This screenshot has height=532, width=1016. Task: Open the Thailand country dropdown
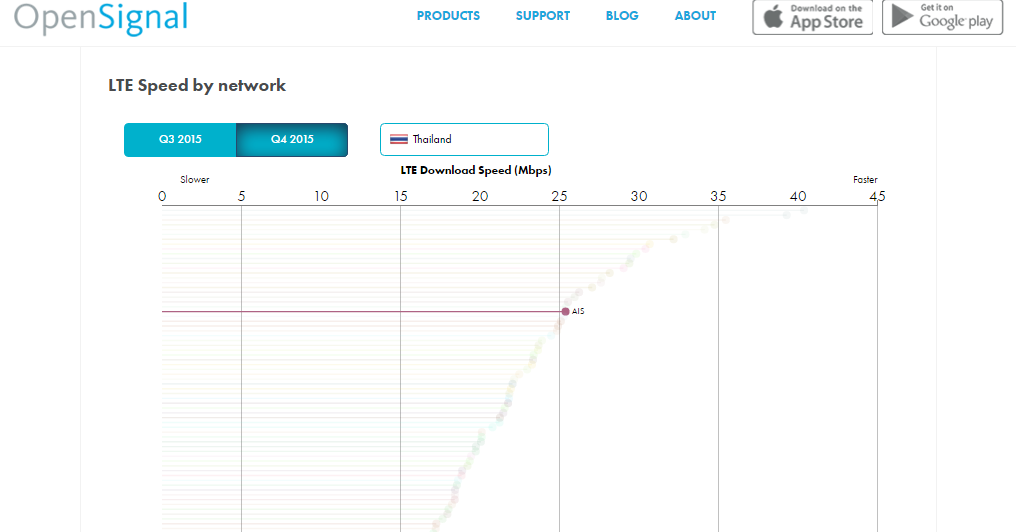(x=464, y=139)
